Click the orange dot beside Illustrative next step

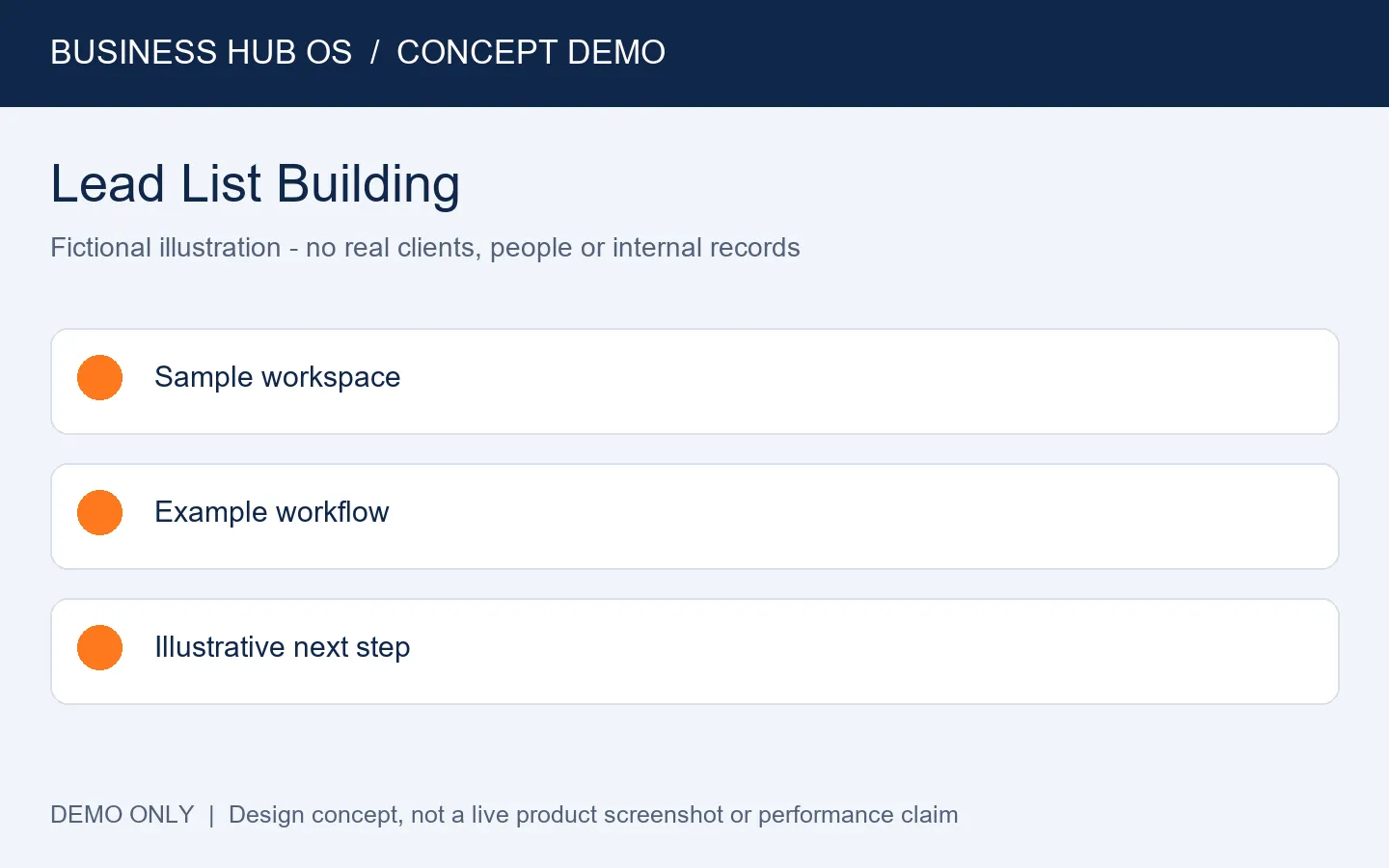point(99,647)
